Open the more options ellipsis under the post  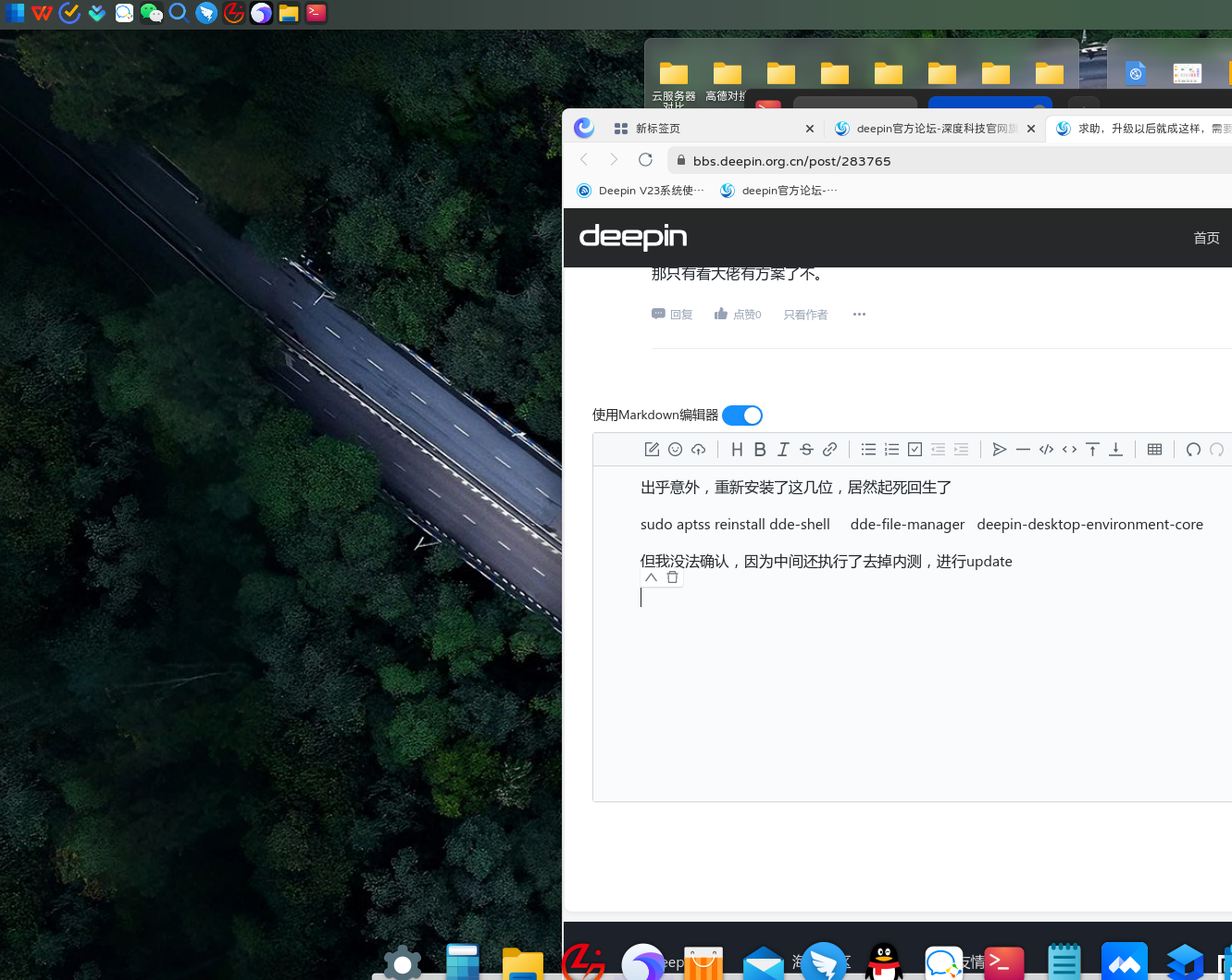859,315
